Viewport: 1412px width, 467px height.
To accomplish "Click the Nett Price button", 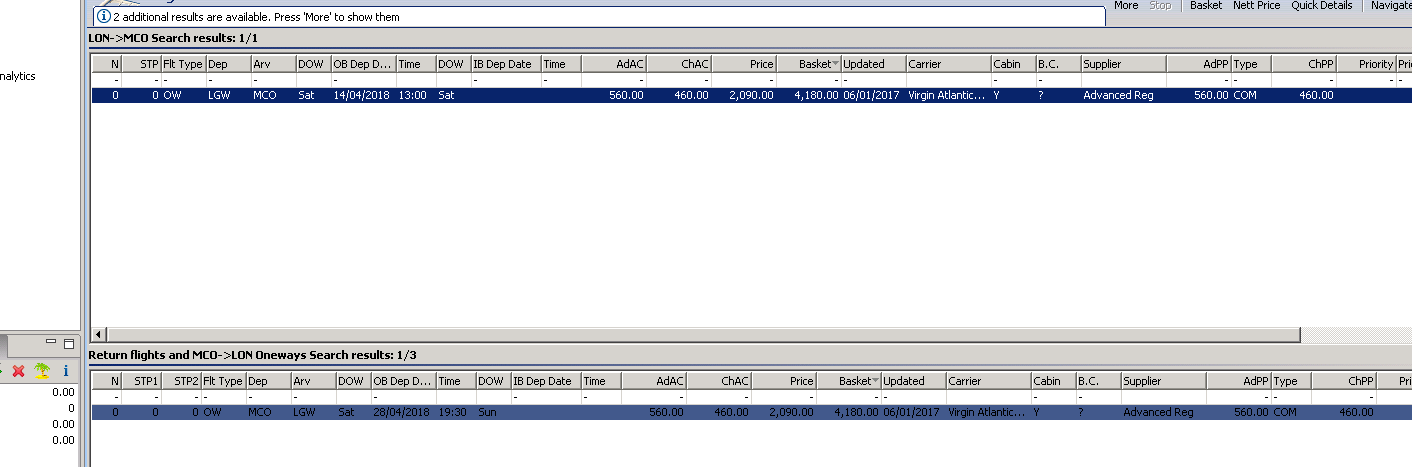I will 1256,6.
